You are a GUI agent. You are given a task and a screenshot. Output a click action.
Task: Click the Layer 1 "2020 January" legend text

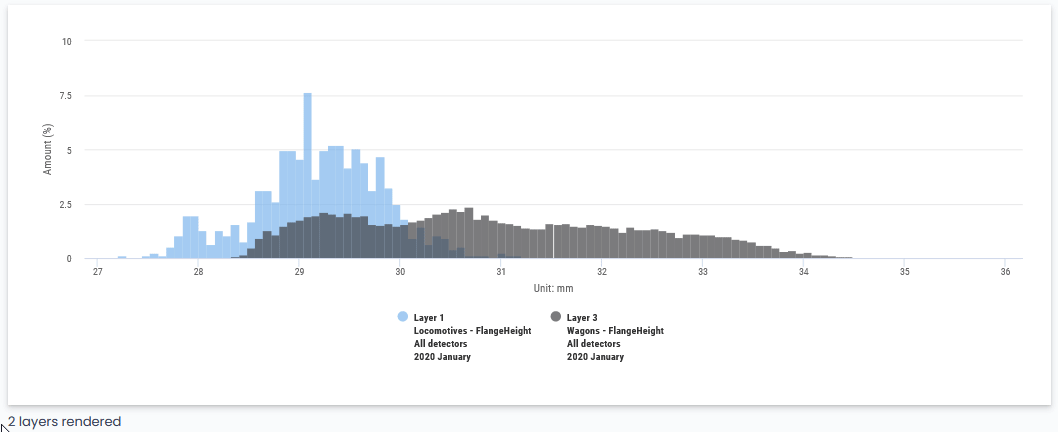coord(442,357)
